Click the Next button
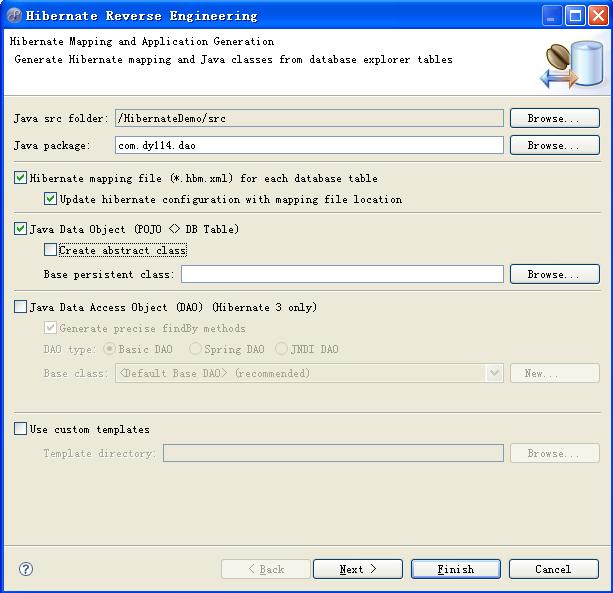Image resolution: width=613 pixels, height=593 pixels. pos(358,569)
